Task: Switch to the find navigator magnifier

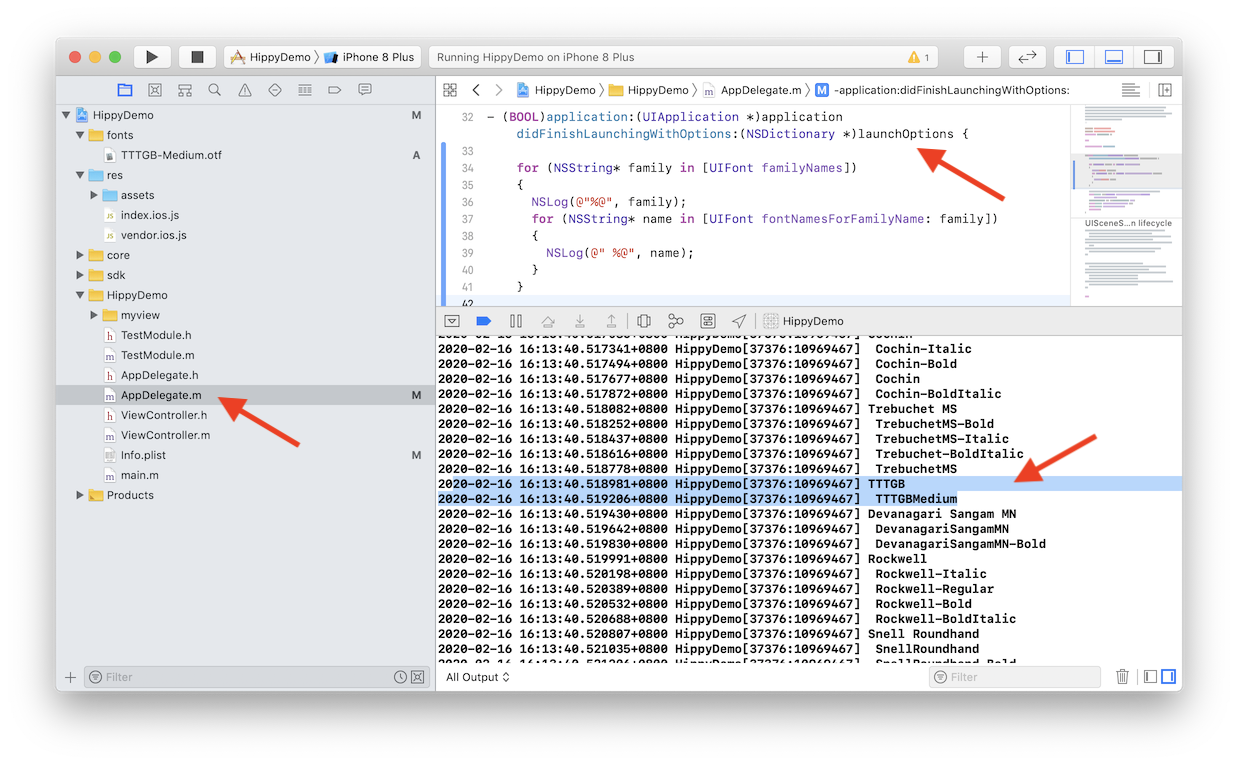Action: [215, 90]
